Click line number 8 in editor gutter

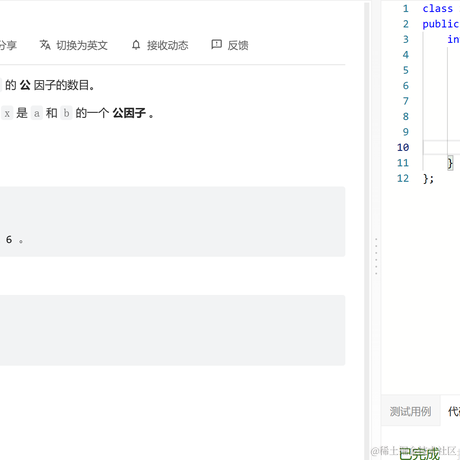(x=406, y=116)
